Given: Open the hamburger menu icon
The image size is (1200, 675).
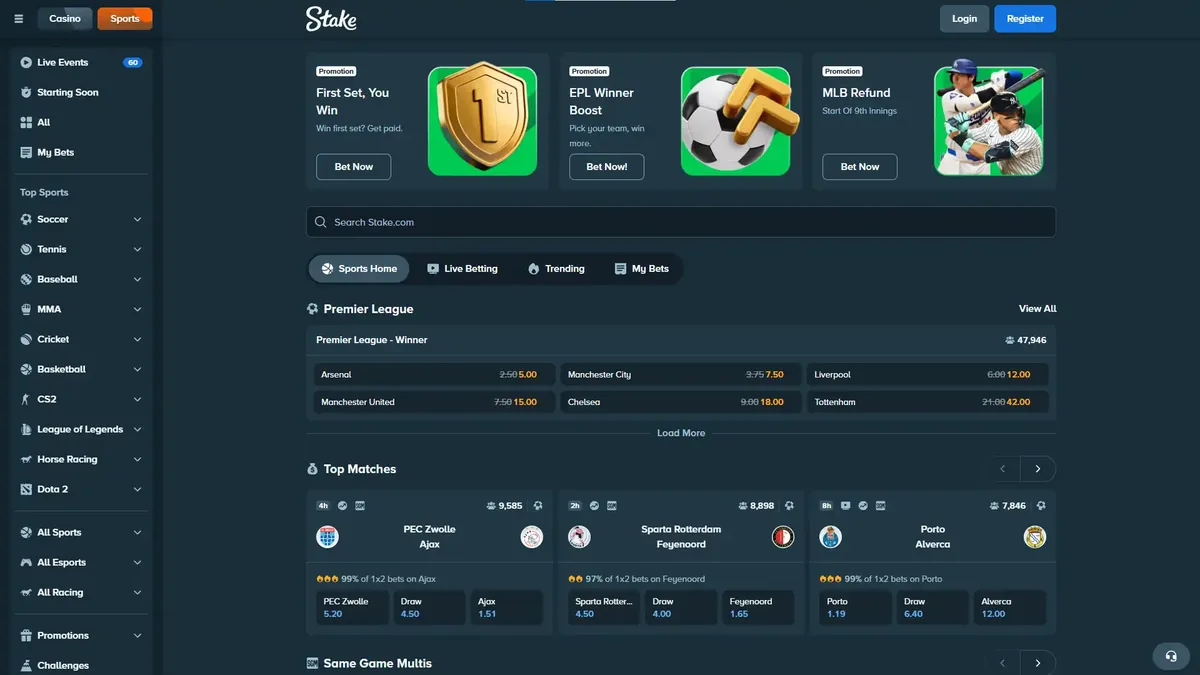Looking at the screenshot, I should tap(18, 19).
